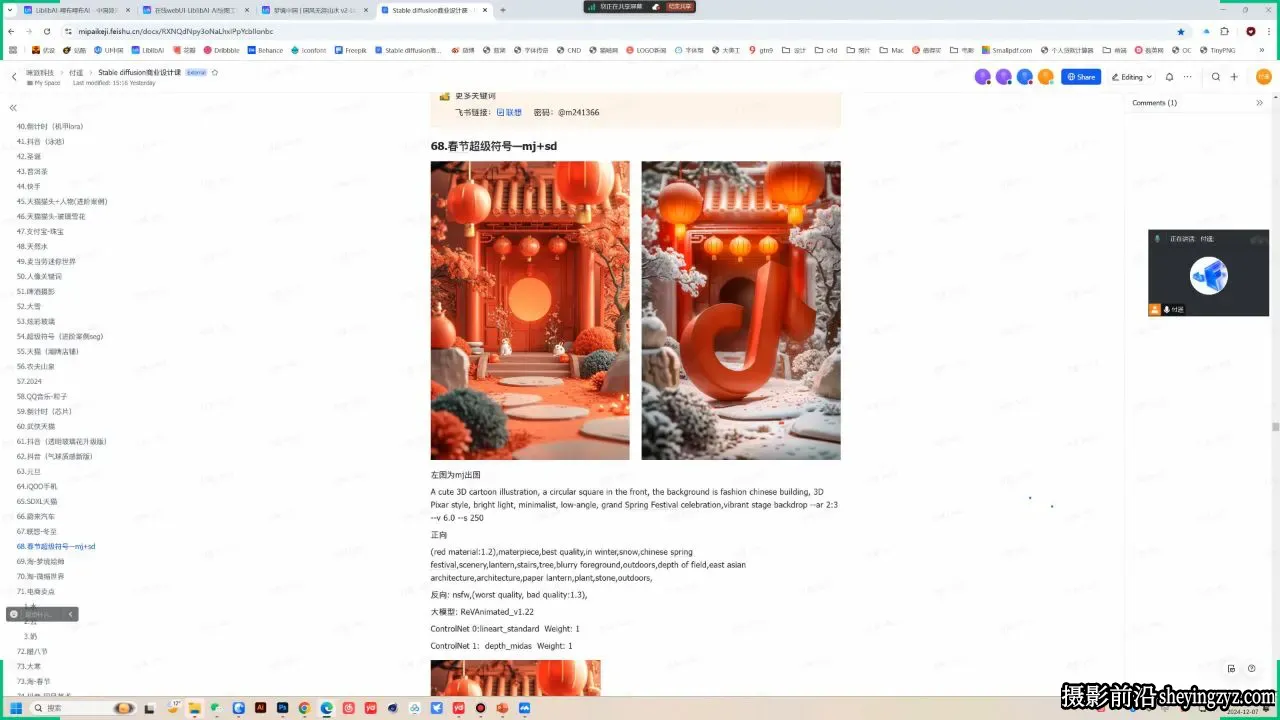Click the Windows taskbar search box
The height and width of the screenshot is (720, 1280).
click(84, 708)
